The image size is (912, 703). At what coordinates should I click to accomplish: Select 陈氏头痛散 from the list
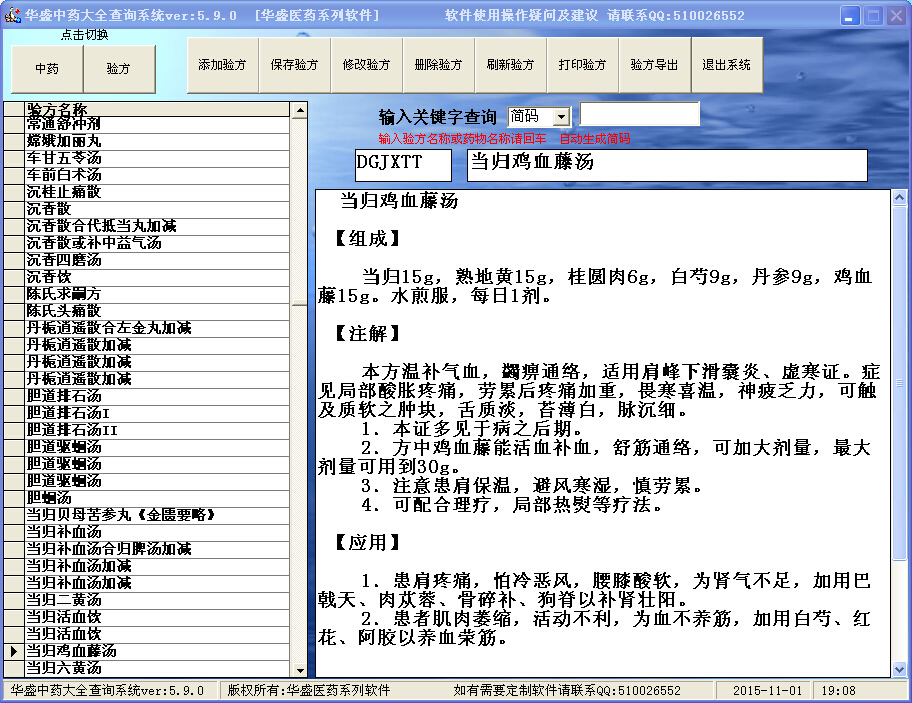coord(64,311)
